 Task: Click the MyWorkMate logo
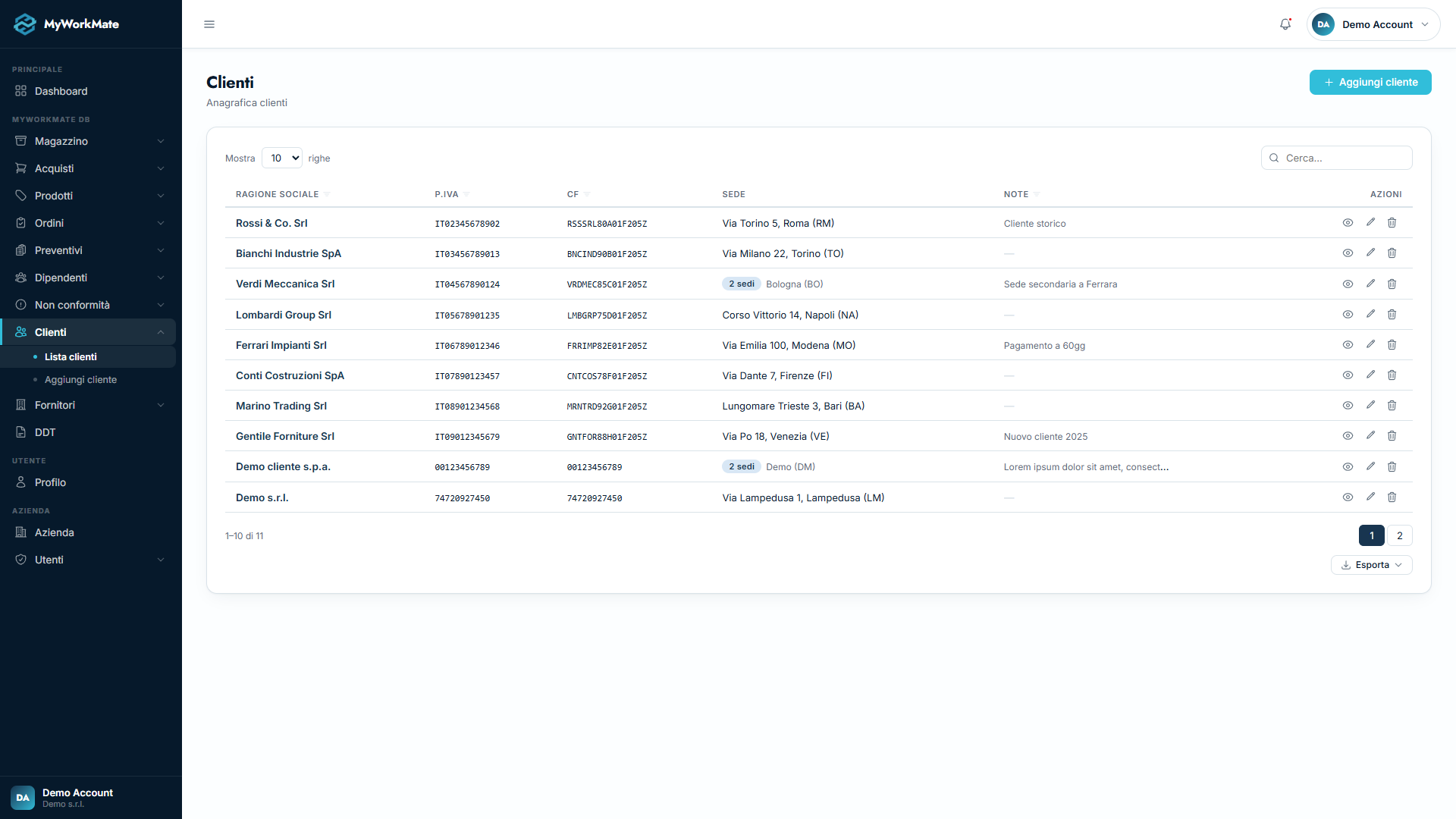(x=67, y=24)
